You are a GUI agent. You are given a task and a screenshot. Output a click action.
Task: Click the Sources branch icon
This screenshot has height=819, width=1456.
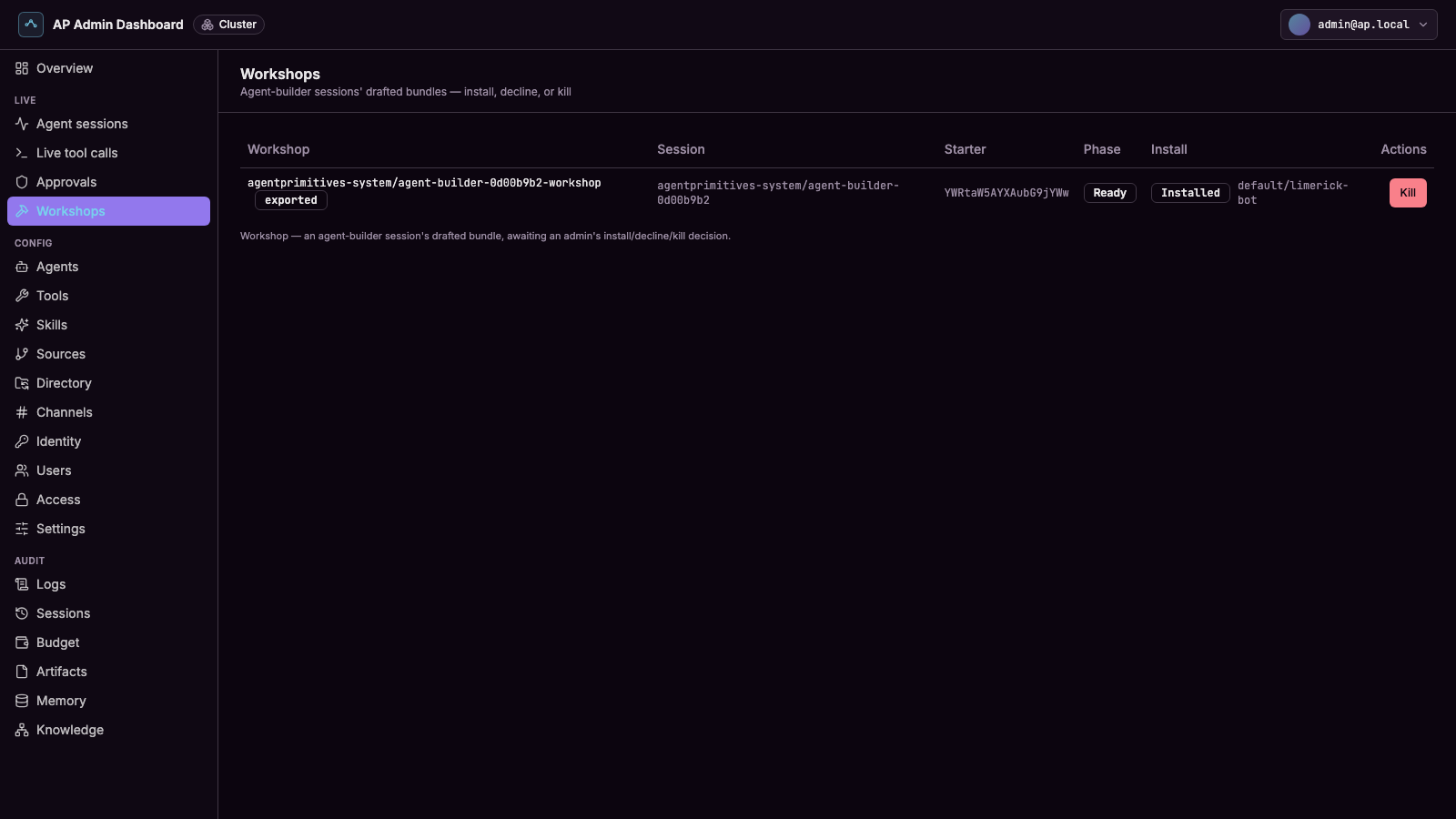pos(22,354)
